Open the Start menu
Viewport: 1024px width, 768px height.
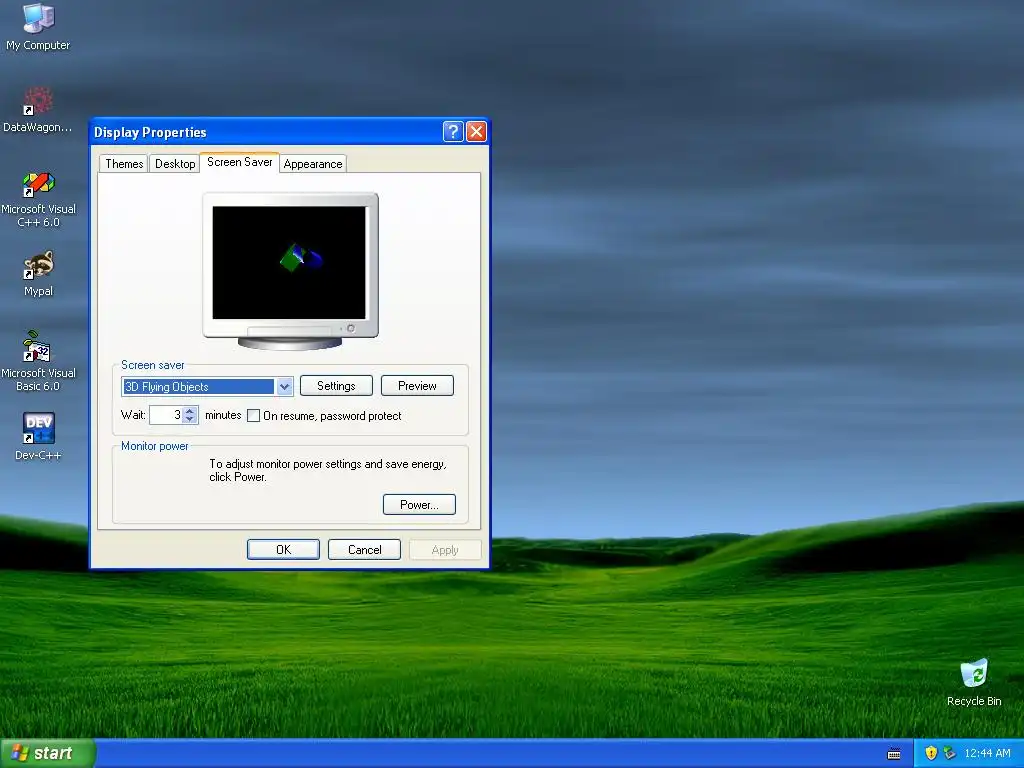tap(47, 753)
